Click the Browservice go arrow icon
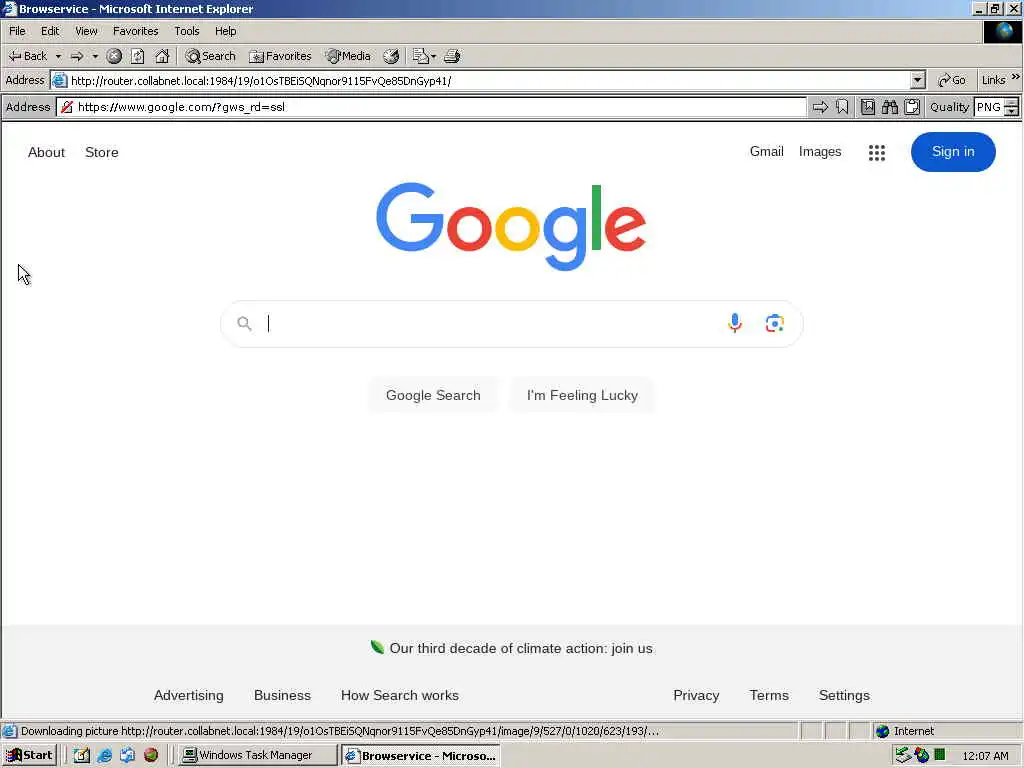The width and height of the screenshot is (1024, 768). coord(820,107)
